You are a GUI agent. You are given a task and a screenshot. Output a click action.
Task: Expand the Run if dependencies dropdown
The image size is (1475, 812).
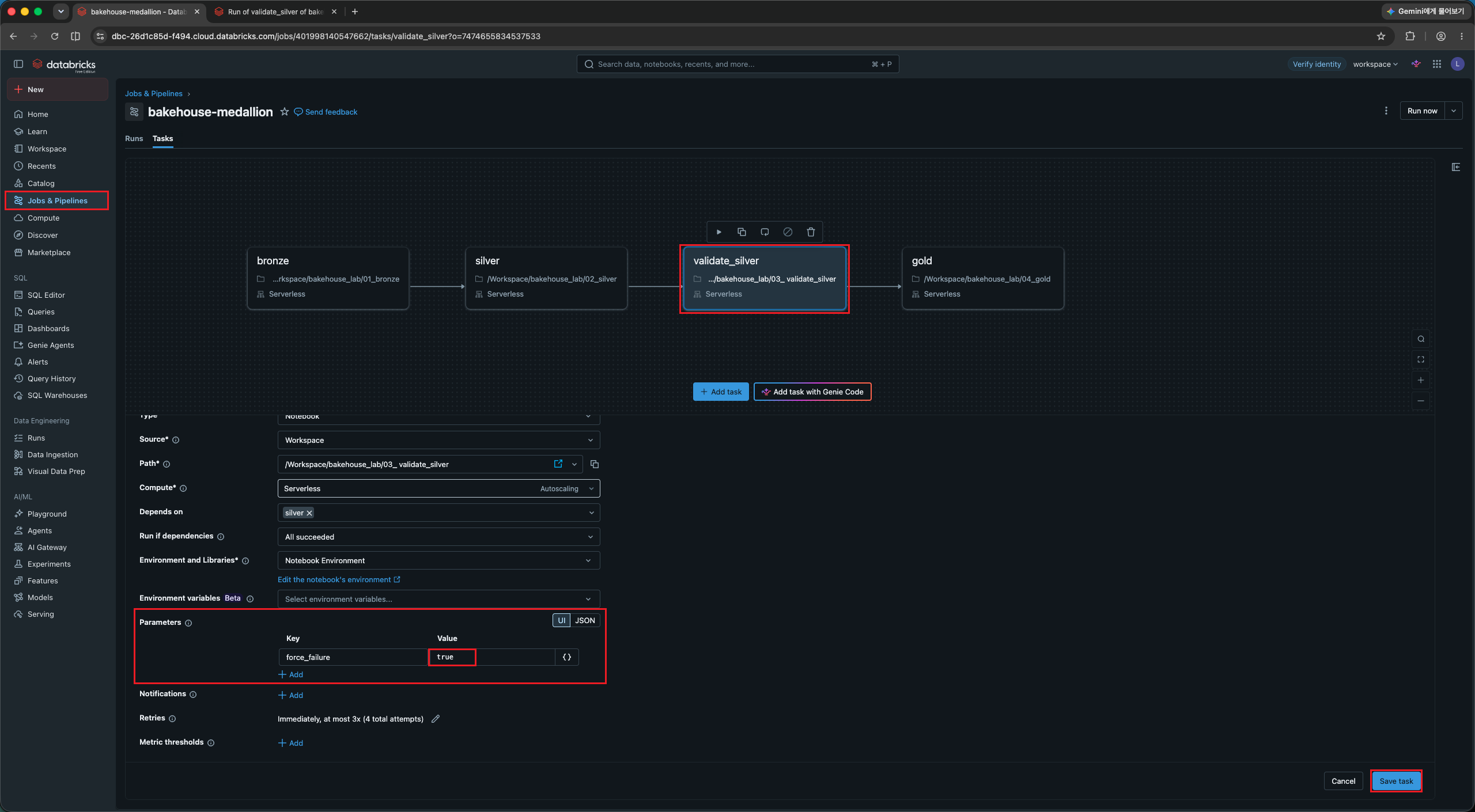438,537
